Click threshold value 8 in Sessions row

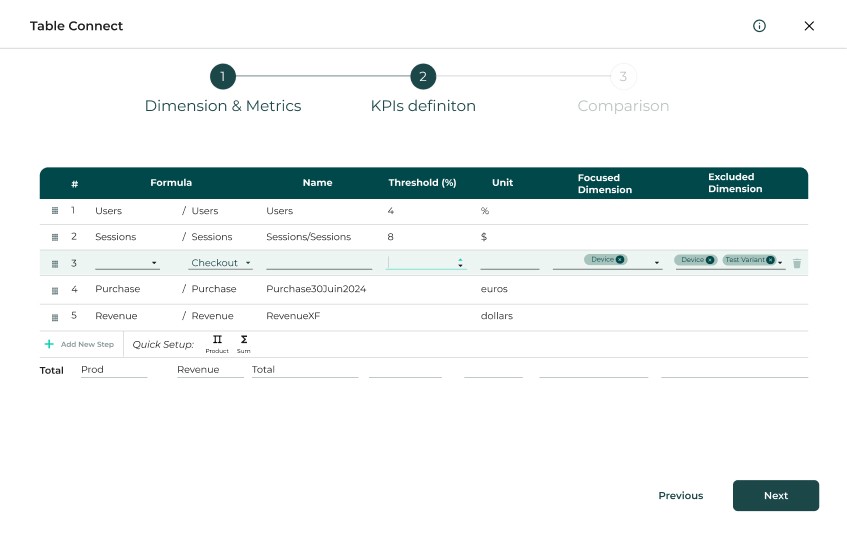tap(391, 237)
